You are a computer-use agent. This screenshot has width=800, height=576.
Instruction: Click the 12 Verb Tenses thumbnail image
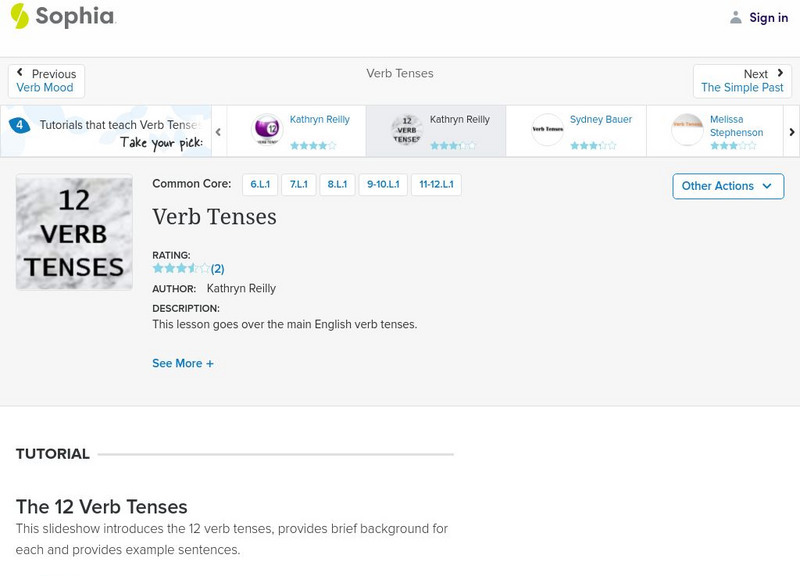[74, 233]
